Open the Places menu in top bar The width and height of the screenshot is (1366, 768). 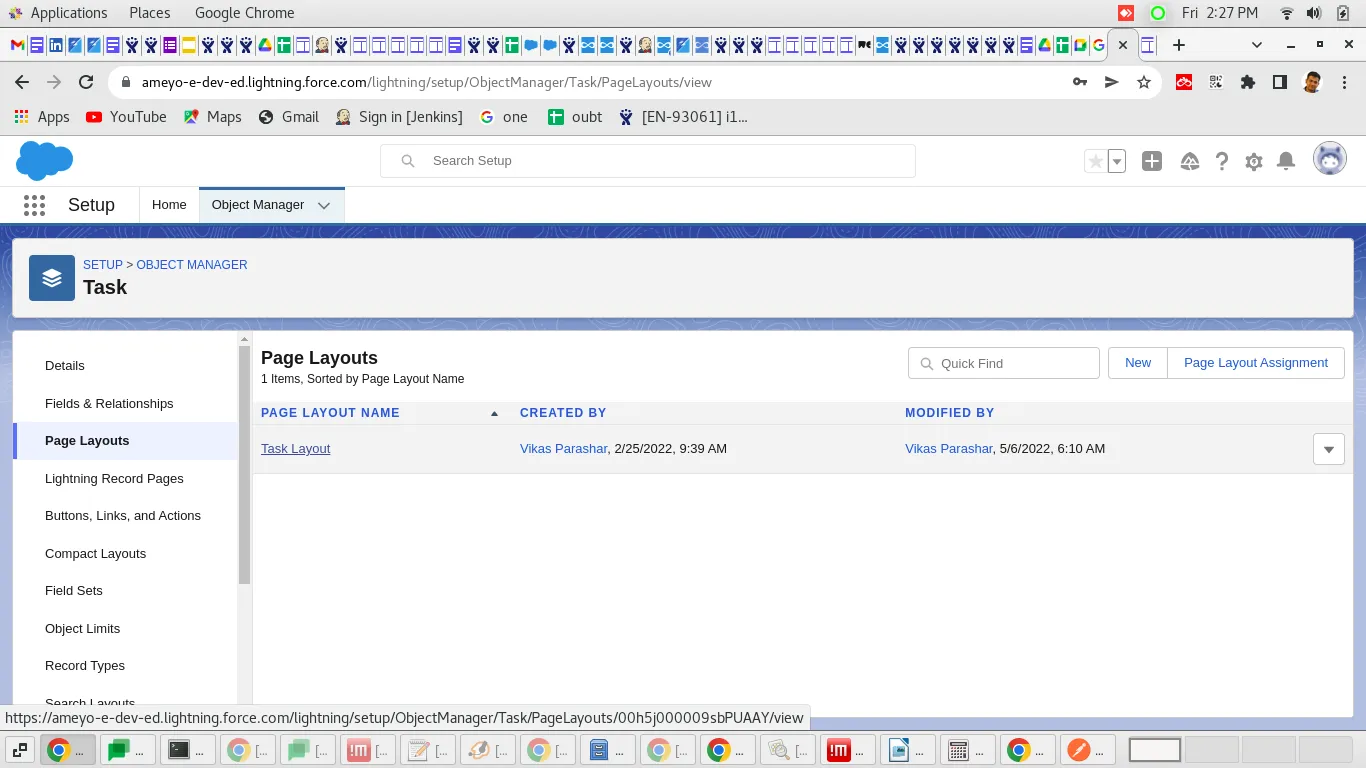pos(150,13)
